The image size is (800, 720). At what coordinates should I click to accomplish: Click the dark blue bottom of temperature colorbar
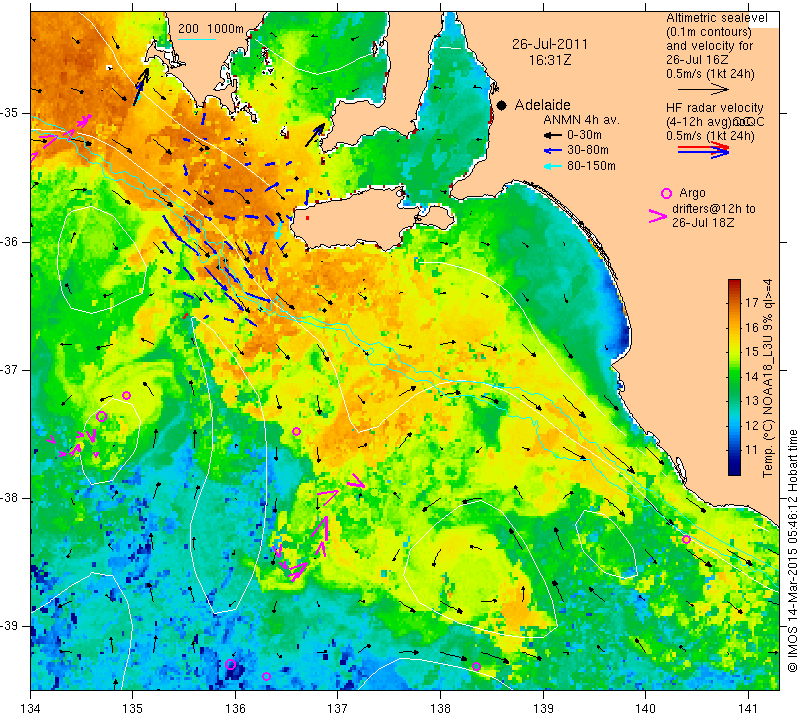click(x=734, y=471)
